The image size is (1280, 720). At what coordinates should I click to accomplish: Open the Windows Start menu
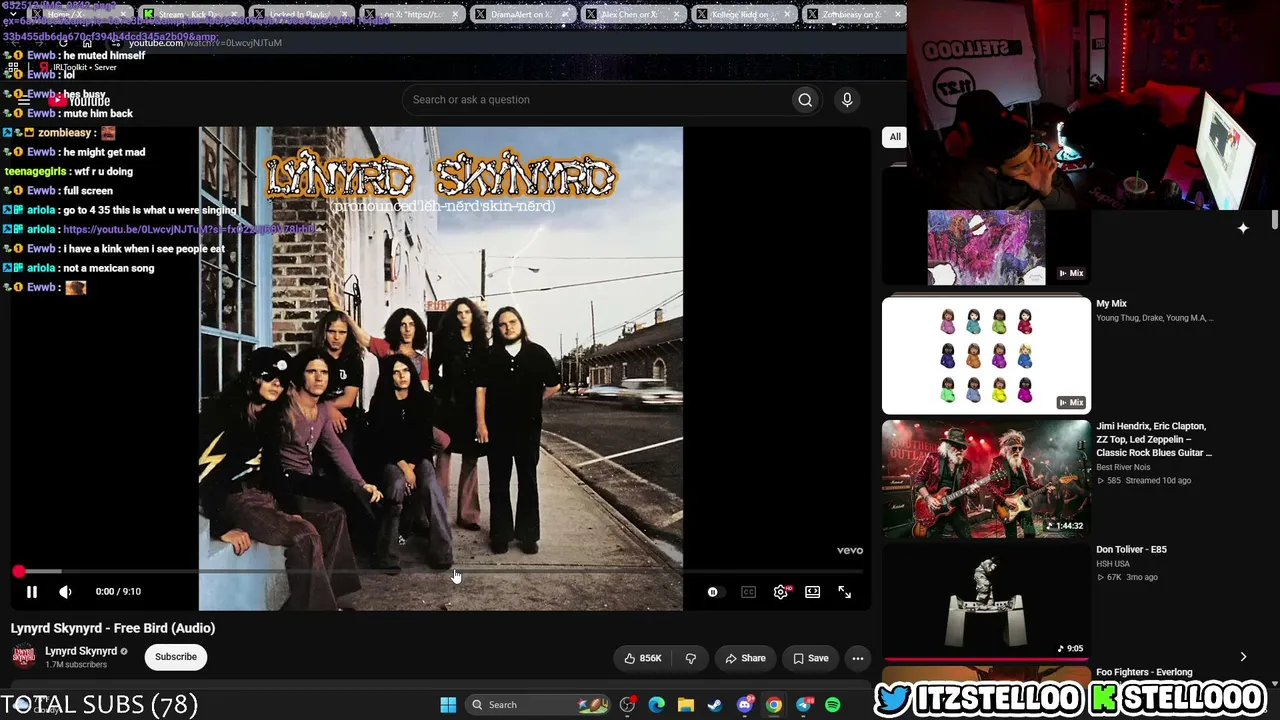(448, 705)
